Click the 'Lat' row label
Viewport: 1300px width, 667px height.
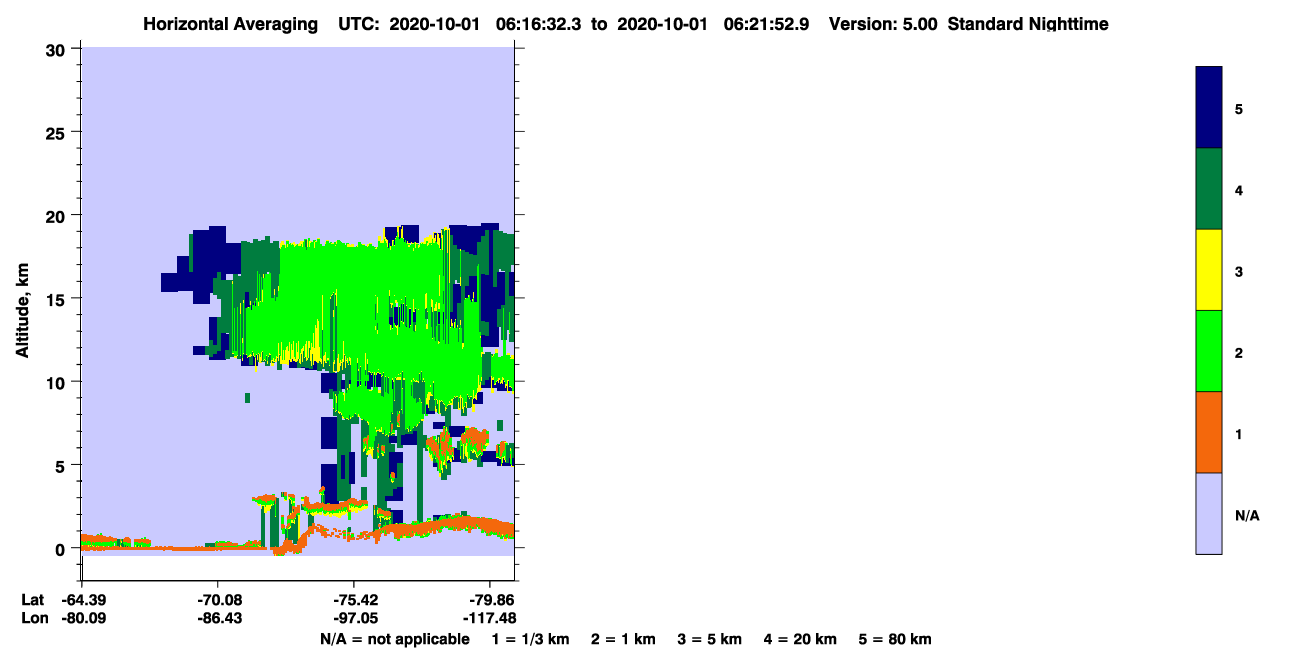[x=32, y=600]
